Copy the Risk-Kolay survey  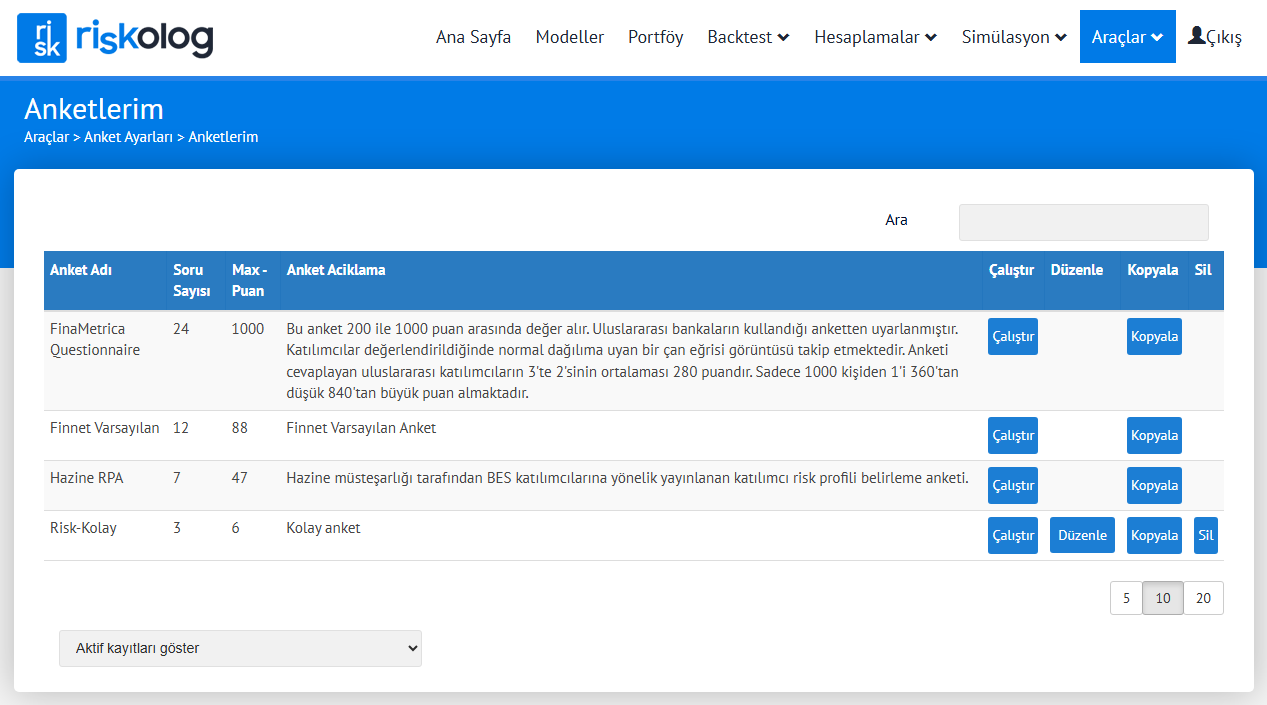[1154, 535]
